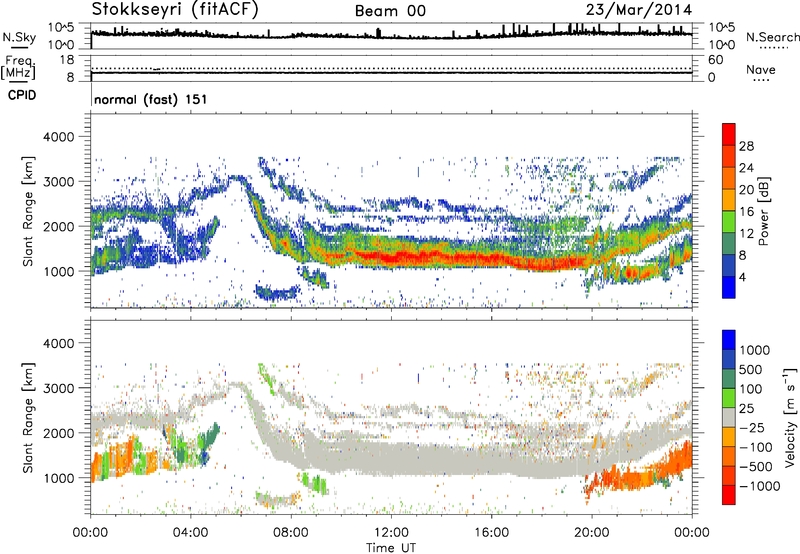Select 'normal (fast) 151' text
The width and height of the screenshot is (800, 554).
[151, 99]
